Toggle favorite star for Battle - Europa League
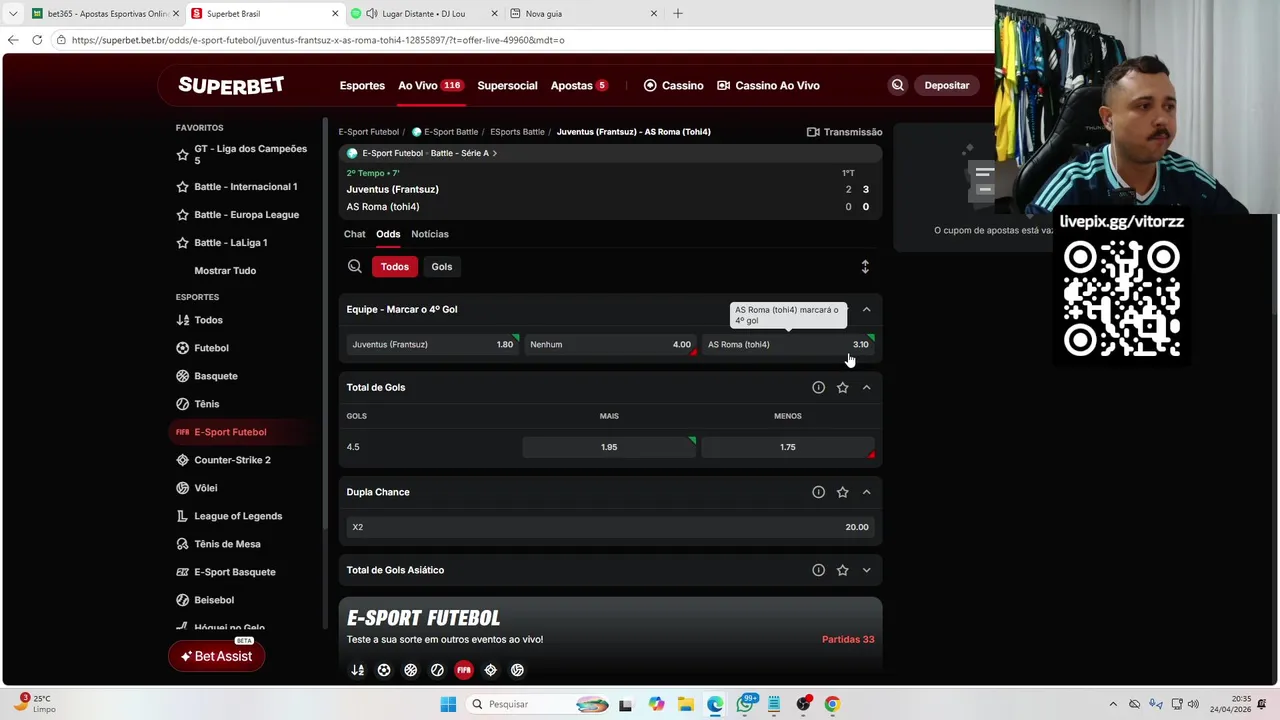This screenshot has height=720, width=1280. coord(182,215)
